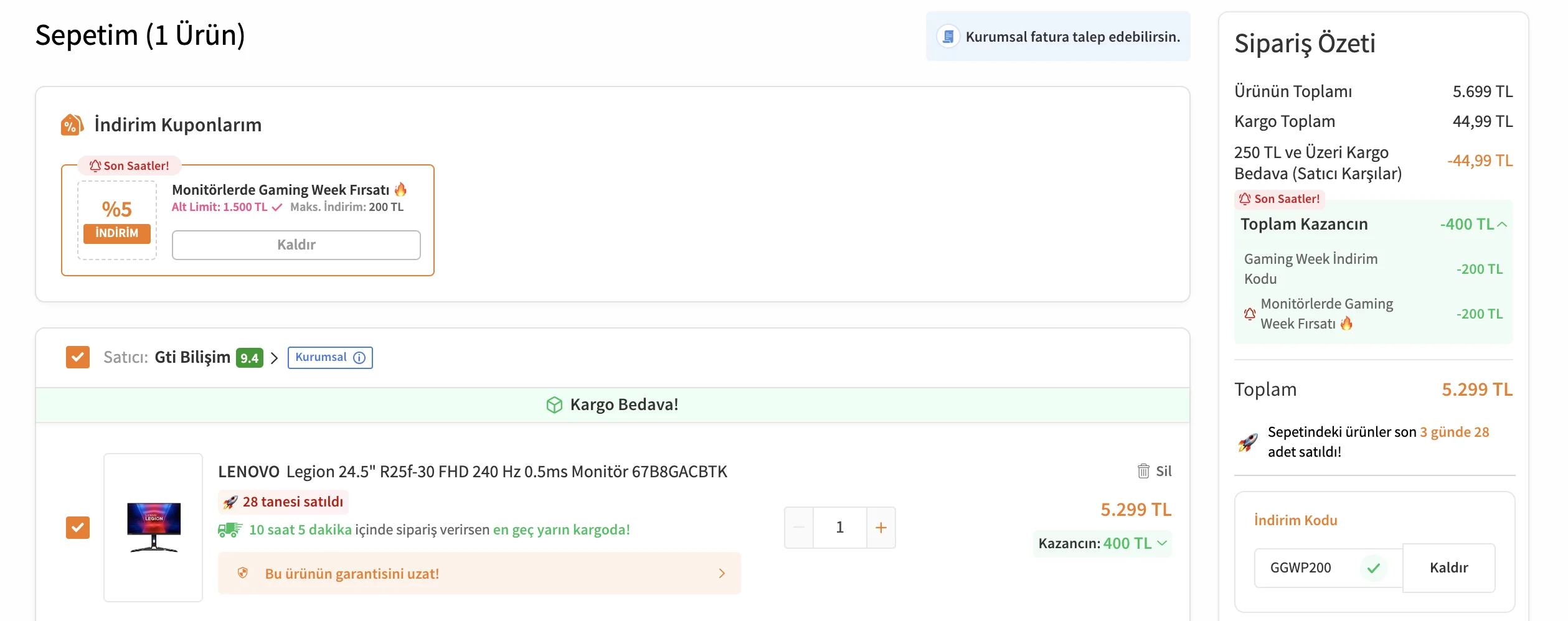Click the İndirim Kuponlarım heading
Viewport: 1568px width, 621px height.
(178, 124)
